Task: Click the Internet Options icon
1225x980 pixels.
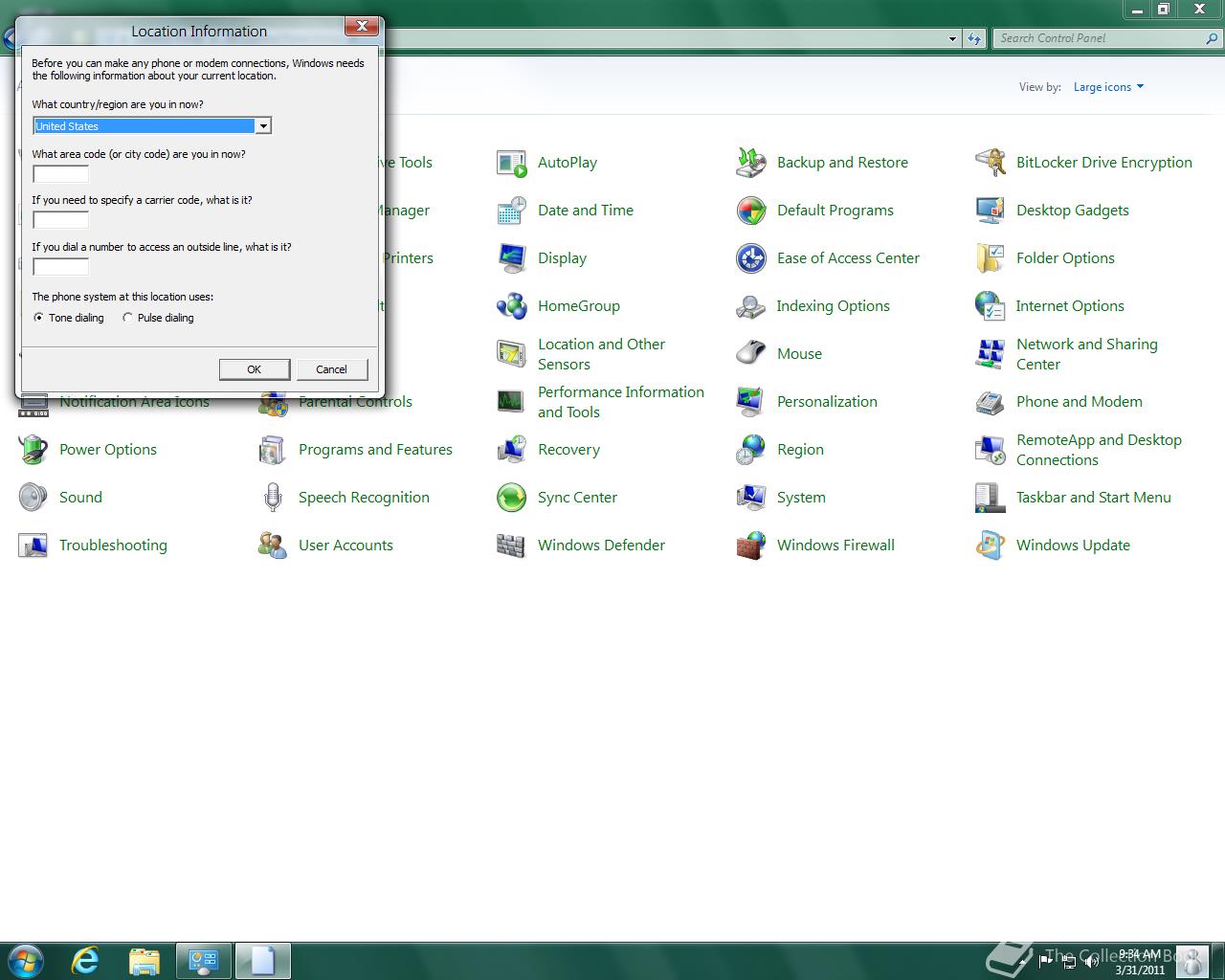Action: click(x=991, y=306)
